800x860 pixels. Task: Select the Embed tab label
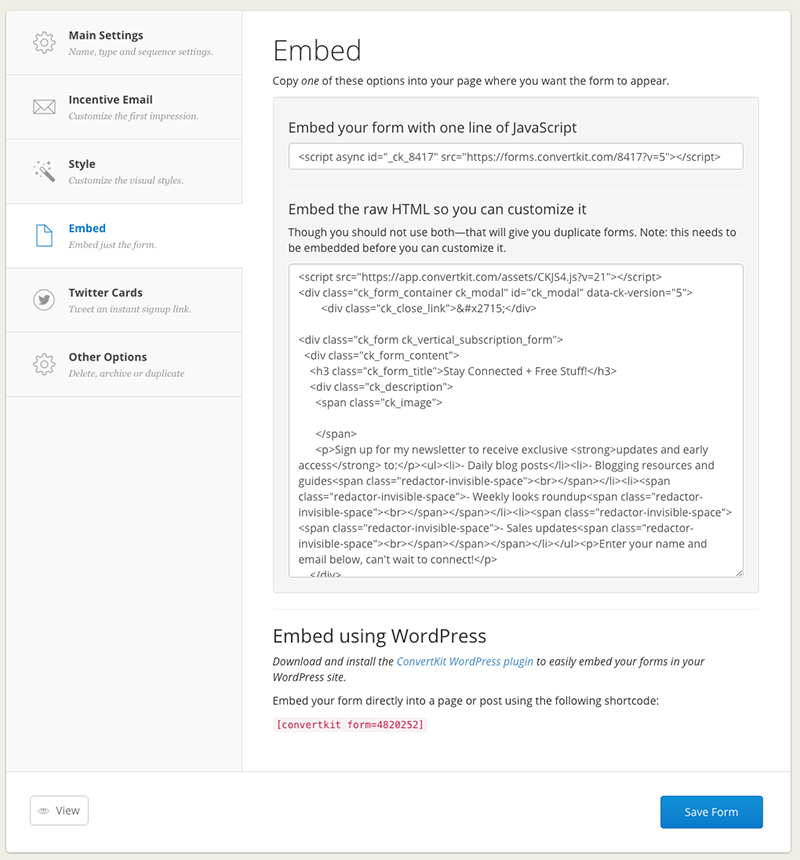[x=87, y=228]
